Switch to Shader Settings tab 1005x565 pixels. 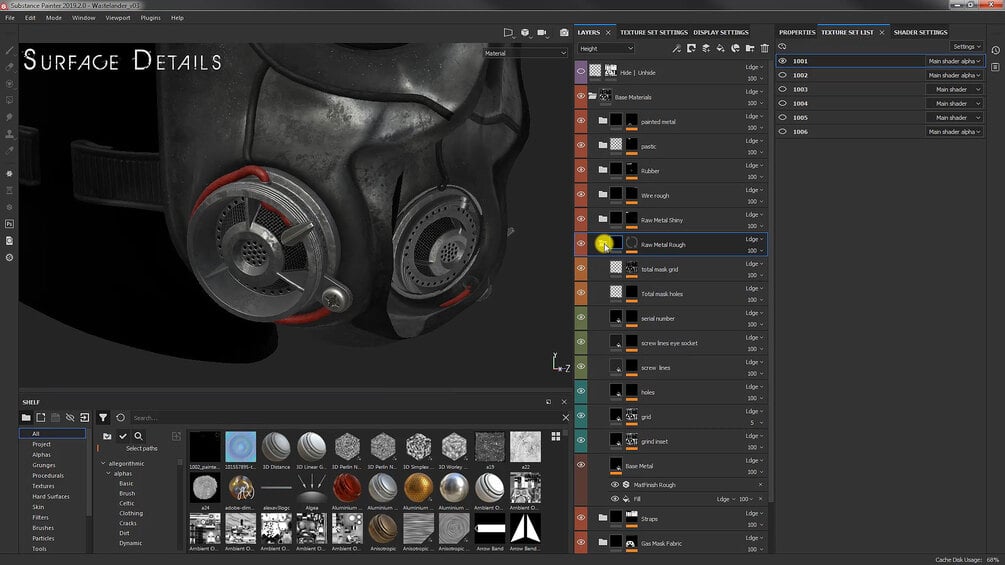pyautogui.click(x=920, y=32)
